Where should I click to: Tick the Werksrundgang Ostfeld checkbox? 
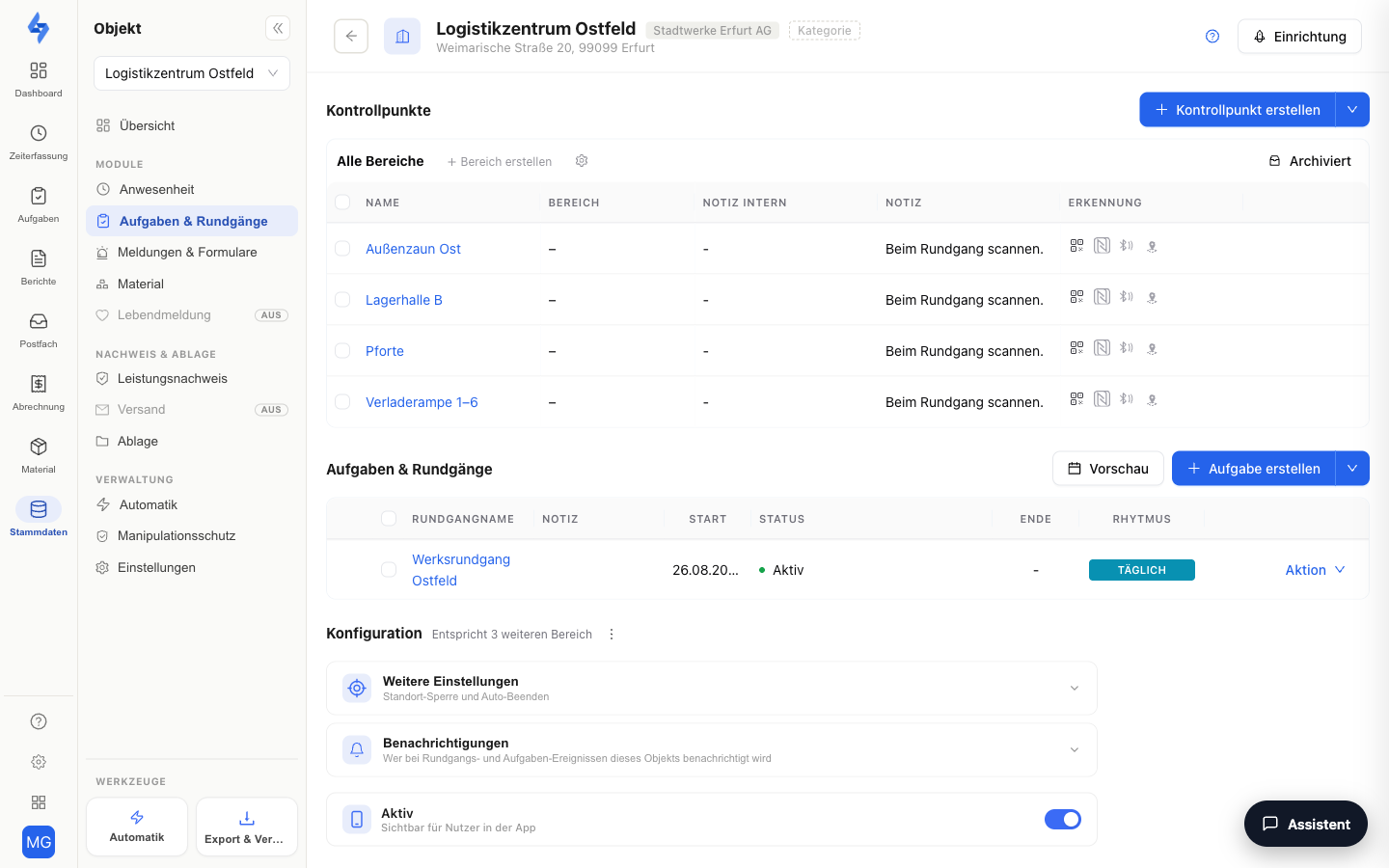tap(389, 570)
